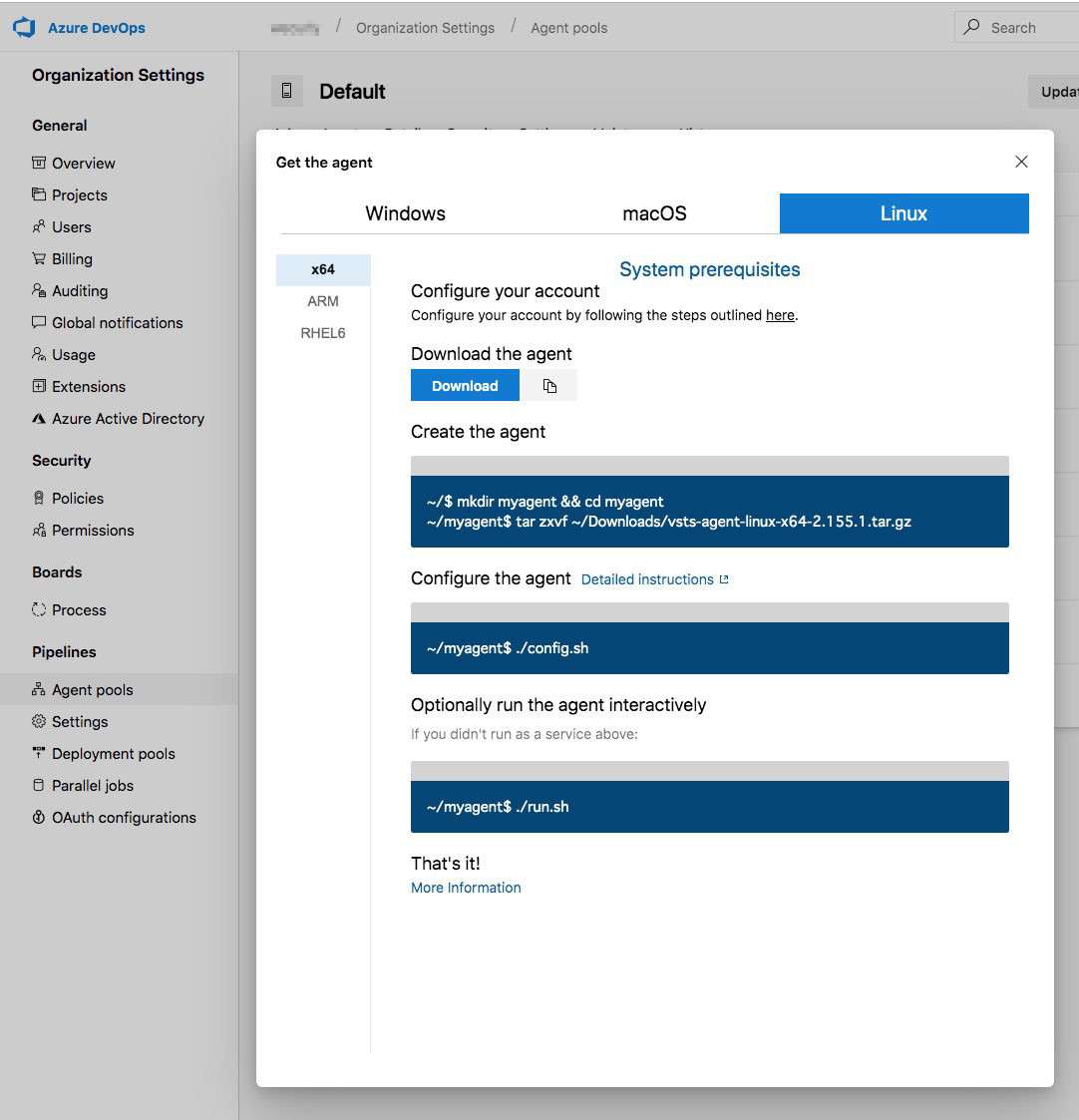Click the search magnifier icon
Screen dimensions: 1079x1120
[x=971, y=27]
